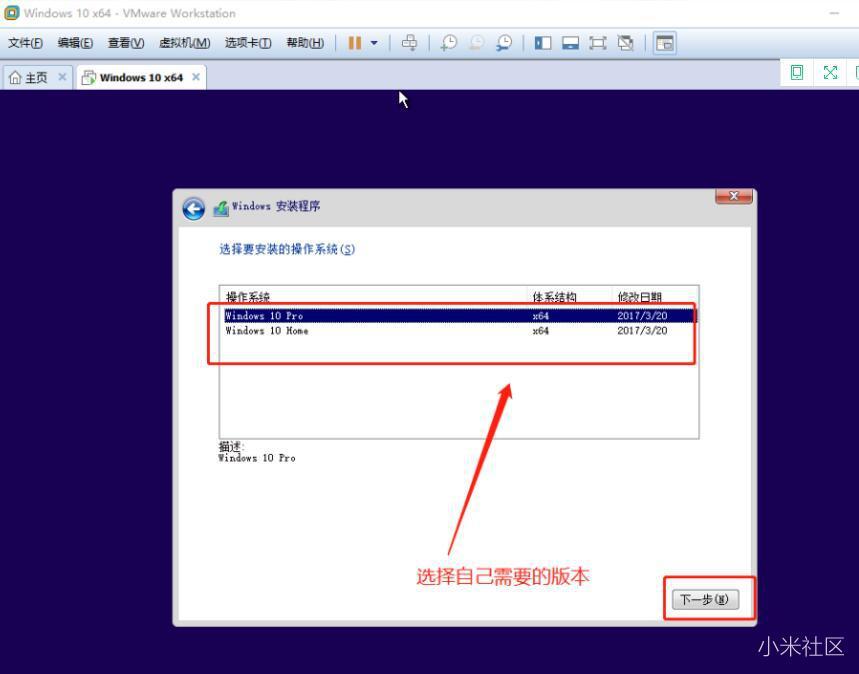This screenshot has height=674, width=859.
Task: Send Ctrl+Alt+Del to the VM
Action: coord(409,43)
